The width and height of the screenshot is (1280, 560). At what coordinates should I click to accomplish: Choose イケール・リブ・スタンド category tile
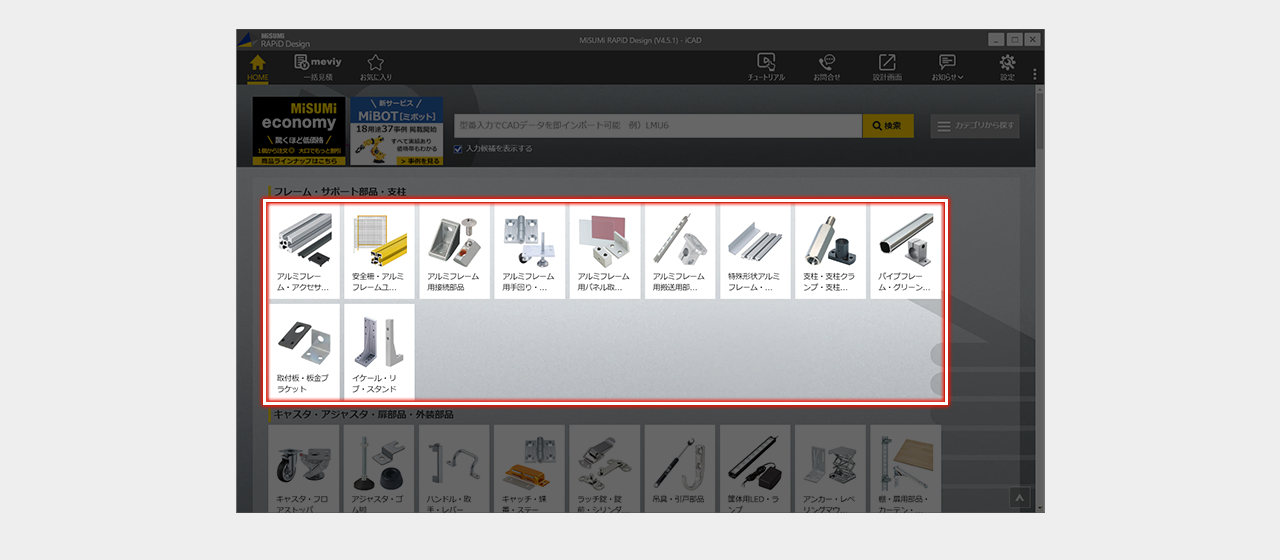coord(379,351)
